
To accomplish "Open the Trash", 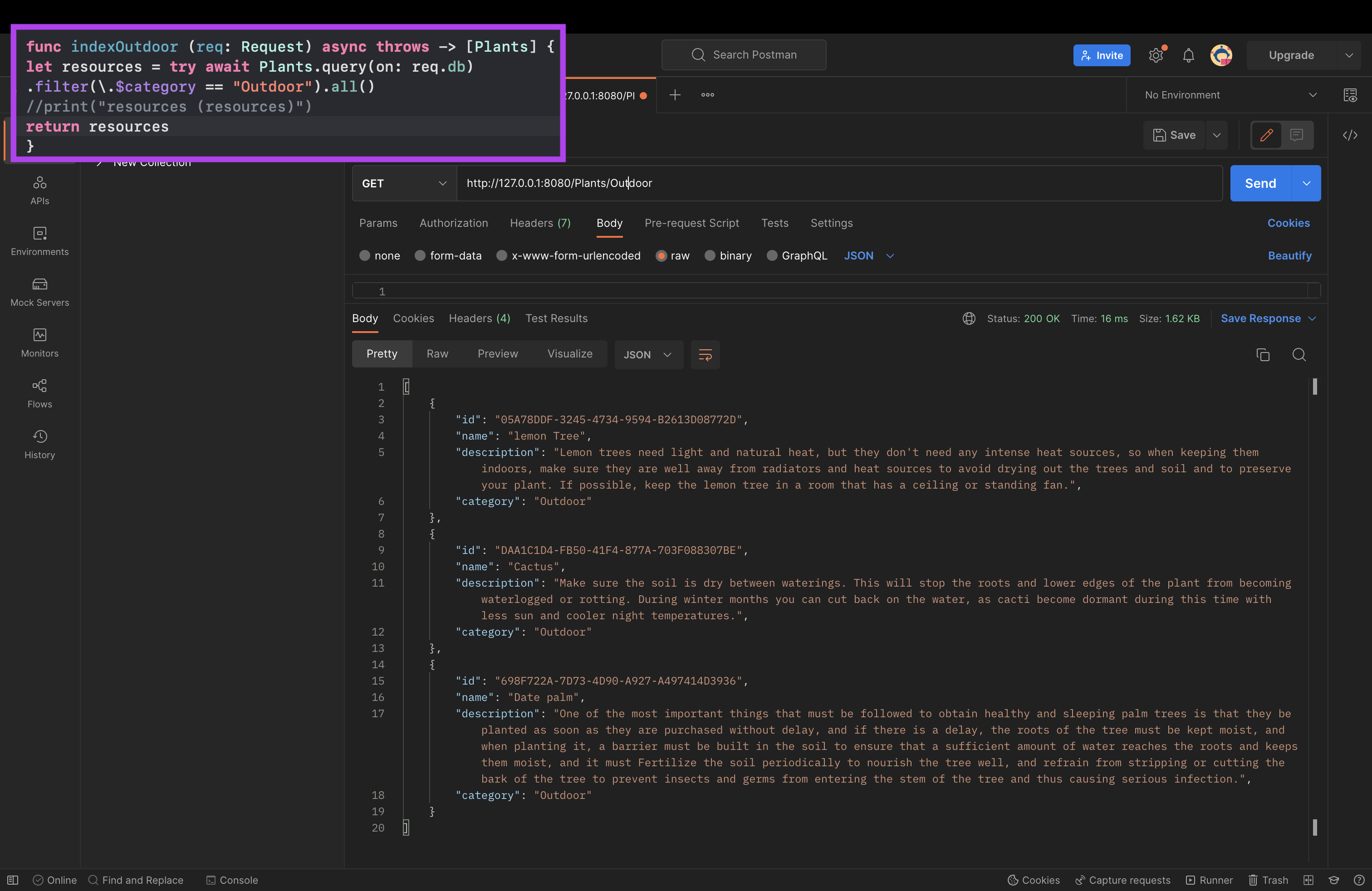I will point(1268,880).
